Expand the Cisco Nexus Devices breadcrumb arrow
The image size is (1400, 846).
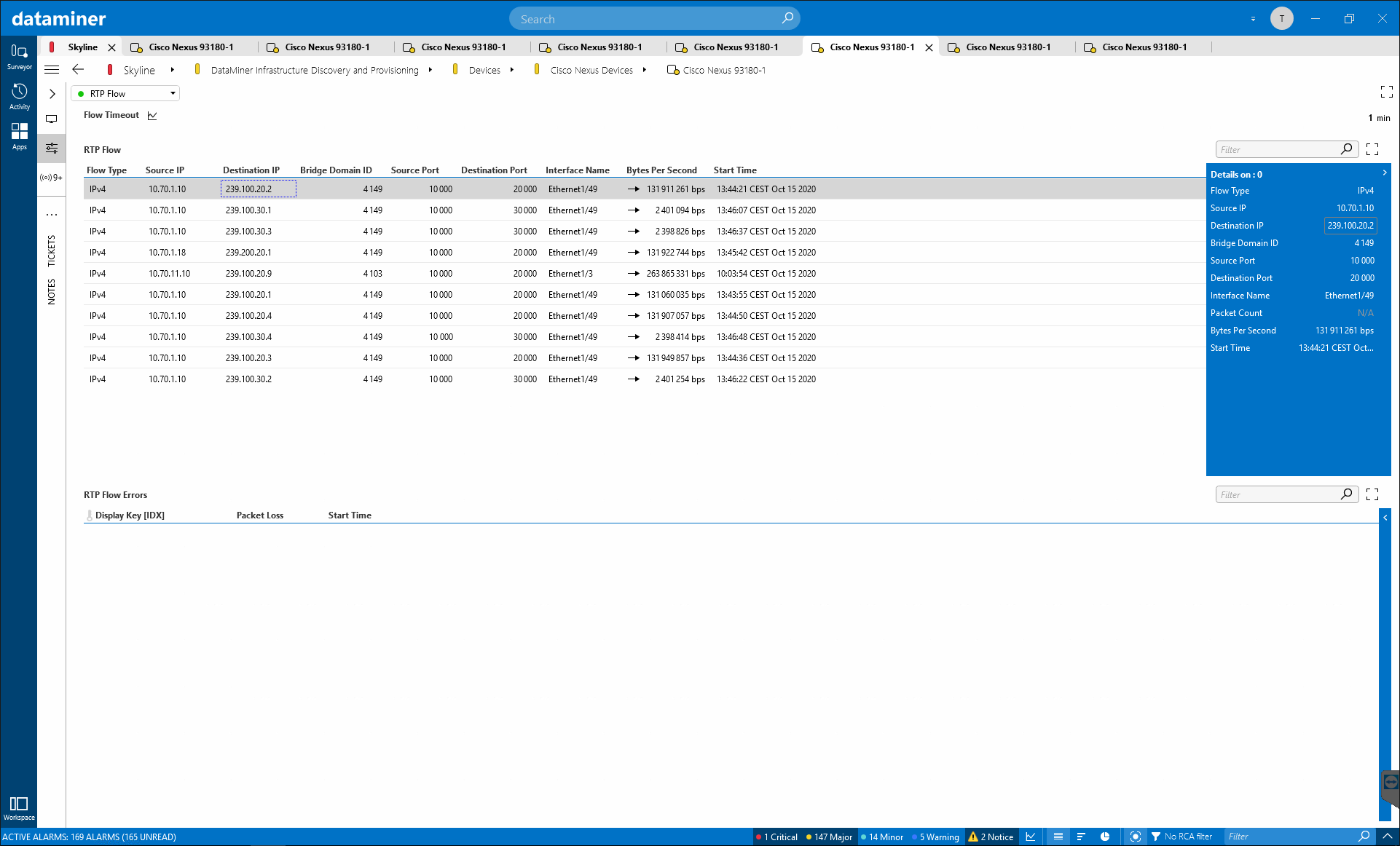645,70
